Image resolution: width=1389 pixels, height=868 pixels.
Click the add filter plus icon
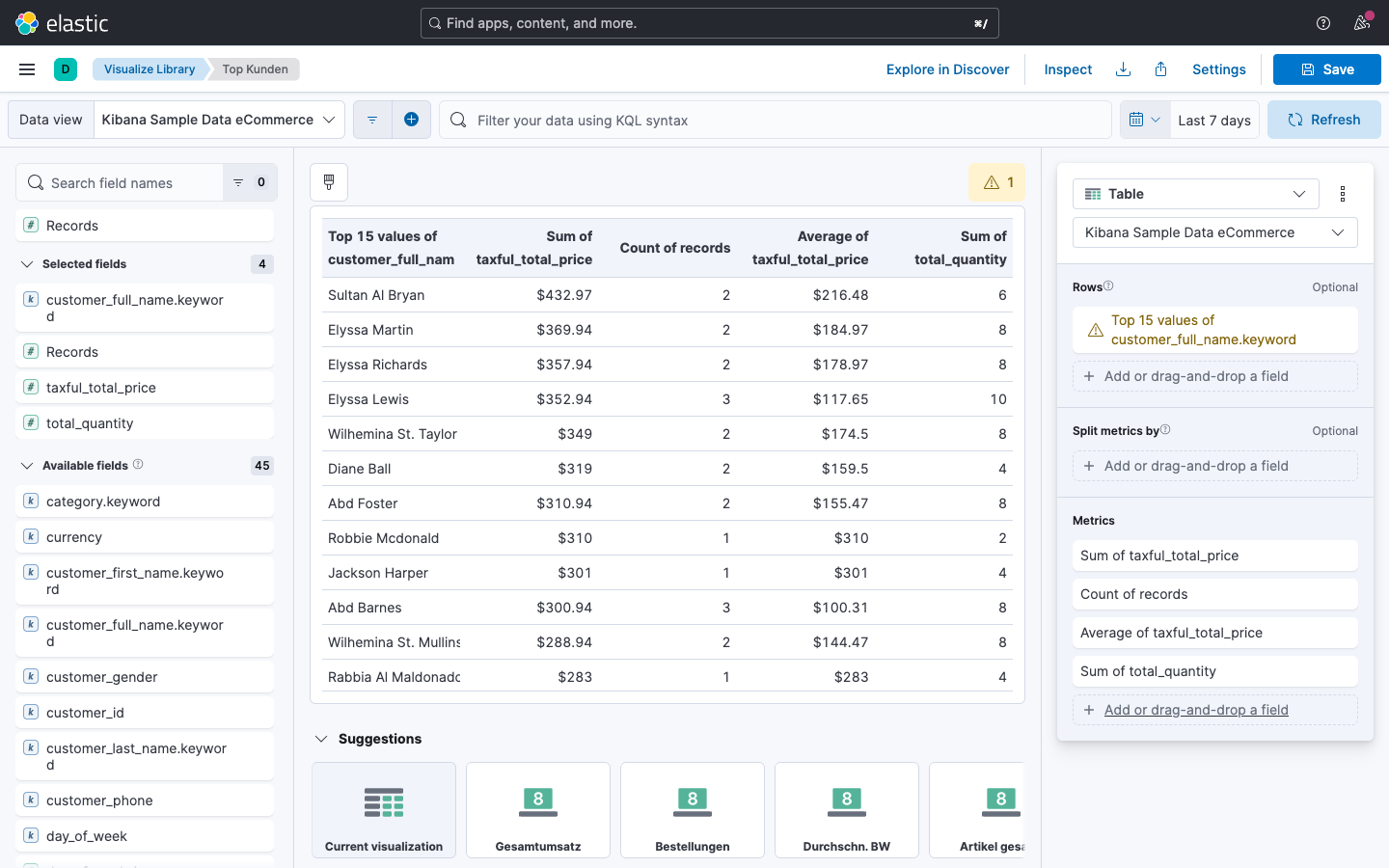pyautogui.click(x=411, y=120)
